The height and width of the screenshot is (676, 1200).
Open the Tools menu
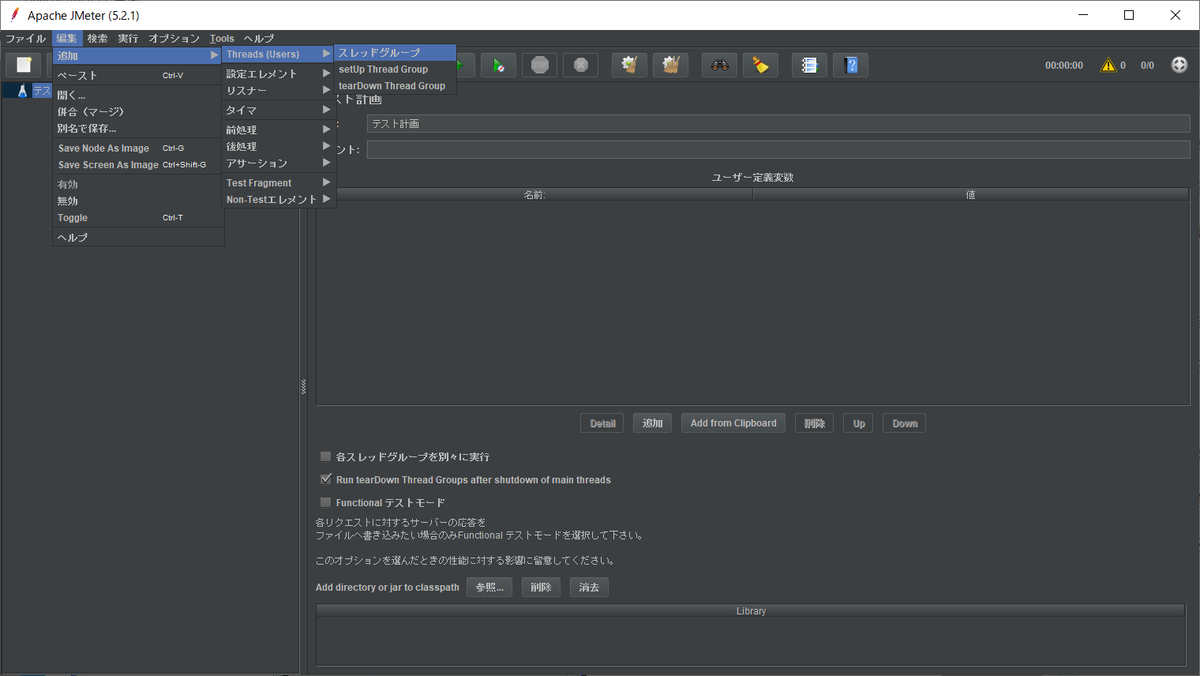click(222, 38)
